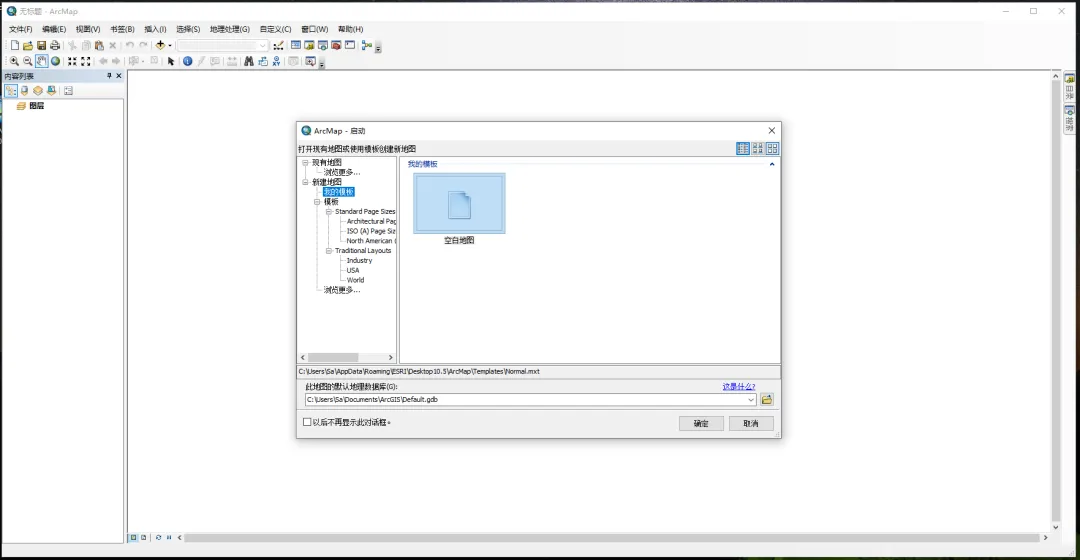
Task: Launch the ModelBuilder window icon
Action: click(366, 45)
